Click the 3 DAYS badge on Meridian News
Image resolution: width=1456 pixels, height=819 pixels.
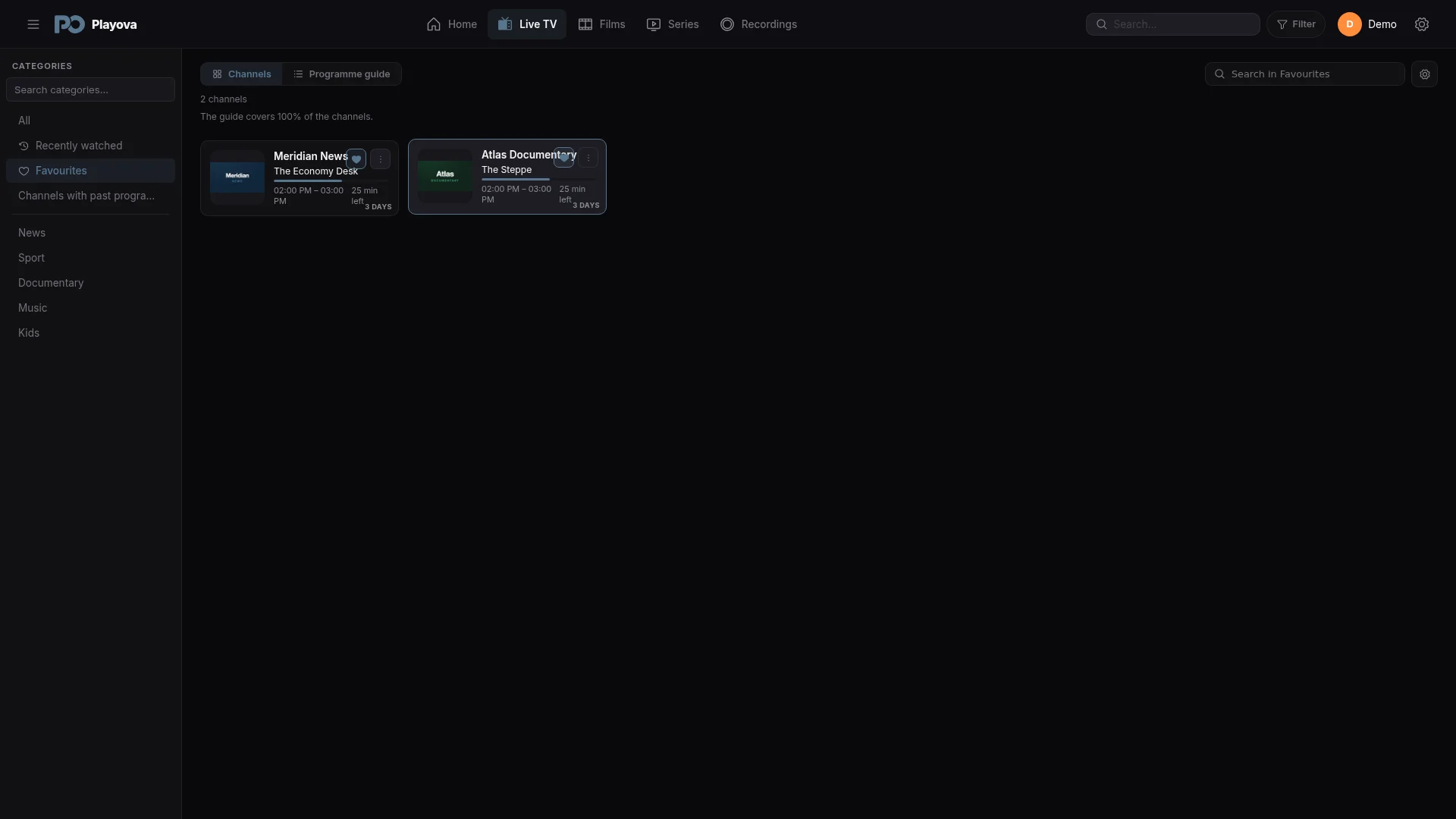click(x=378, y=207)
